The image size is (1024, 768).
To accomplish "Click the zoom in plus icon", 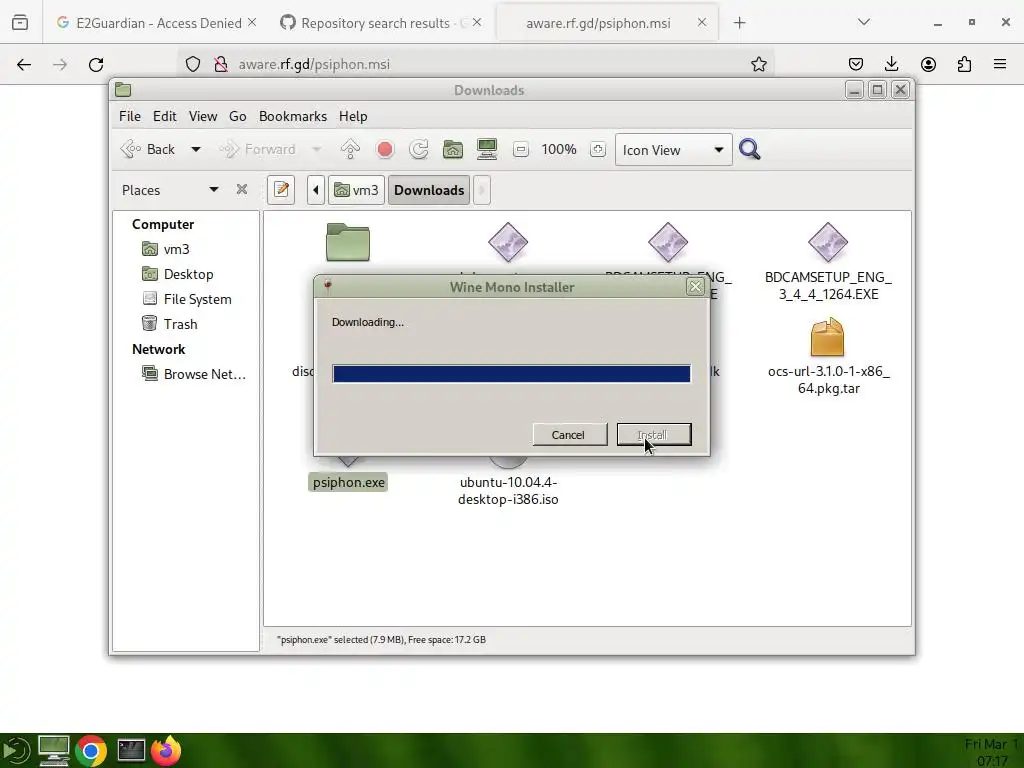I will tap(598, 150).
